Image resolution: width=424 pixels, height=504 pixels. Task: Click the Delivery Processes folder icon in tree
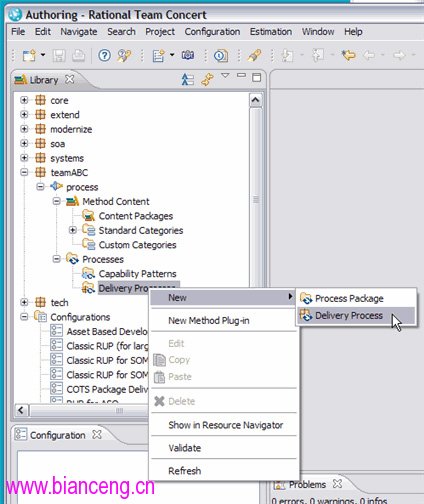click(x=88, y=288)
